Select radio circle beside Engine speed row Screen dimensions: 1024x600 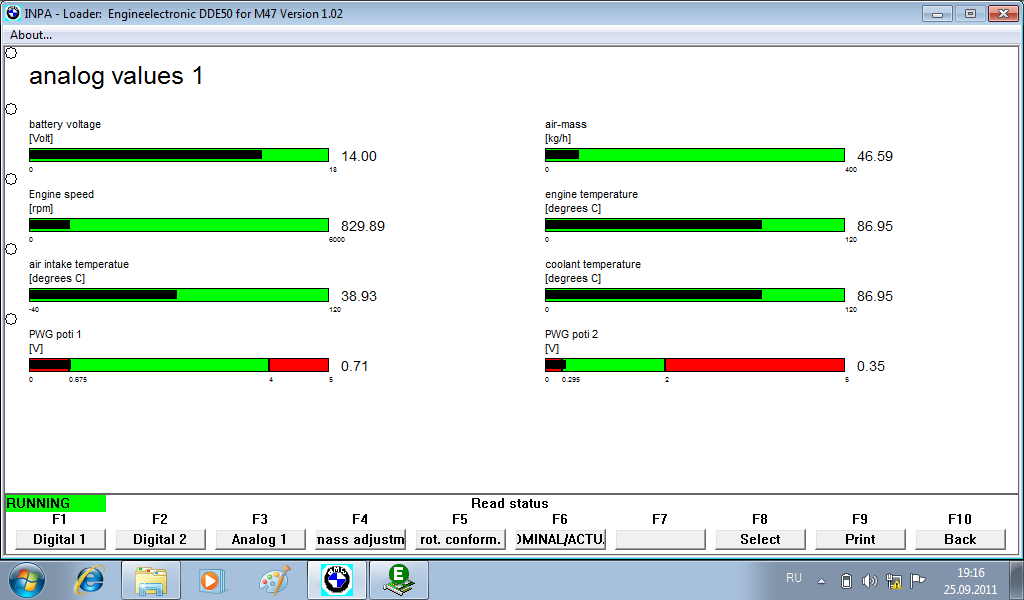tap(11, 179)
